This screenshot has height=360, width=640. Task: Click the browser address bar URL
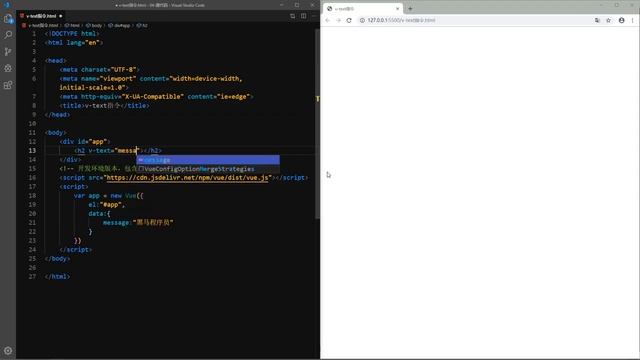click(x=401, y=20)
